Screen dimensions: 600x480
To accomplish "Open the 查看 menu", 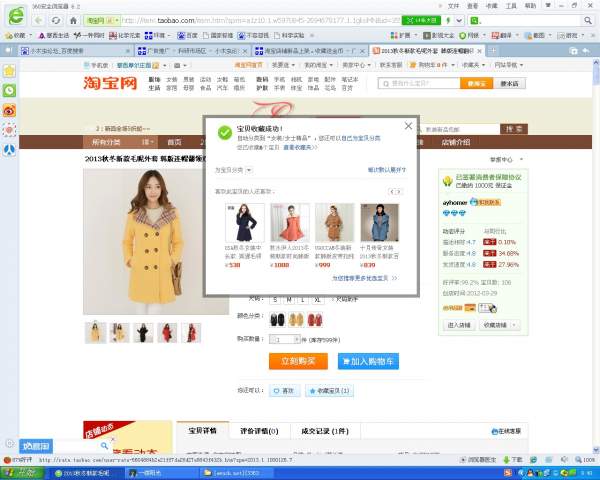I will point(473,6).
